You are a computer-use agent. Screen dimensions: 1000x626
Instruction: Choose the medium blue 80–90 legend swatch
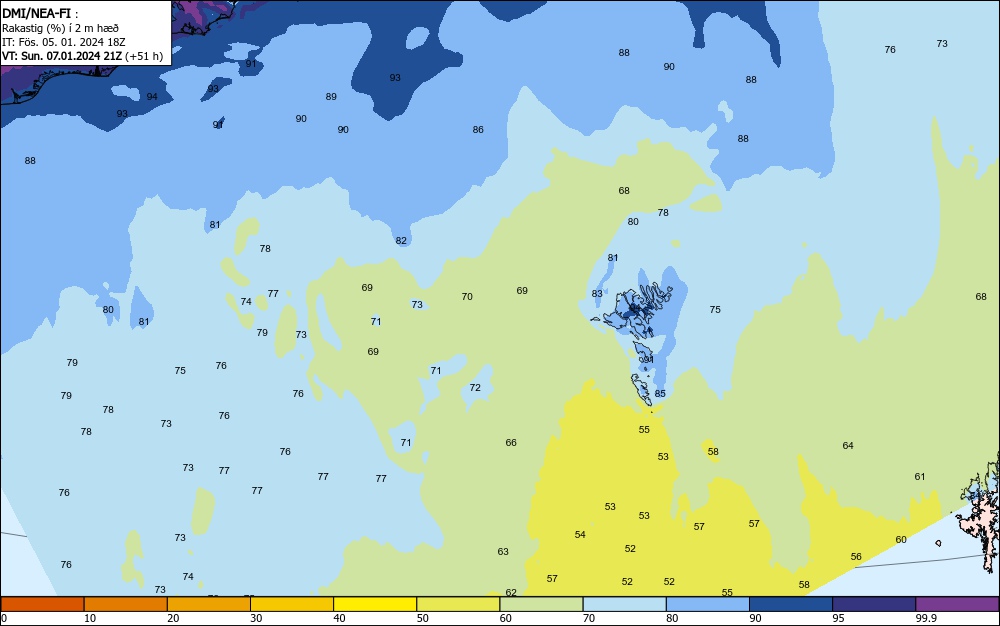pyautogui.click(x=707, y=604)
